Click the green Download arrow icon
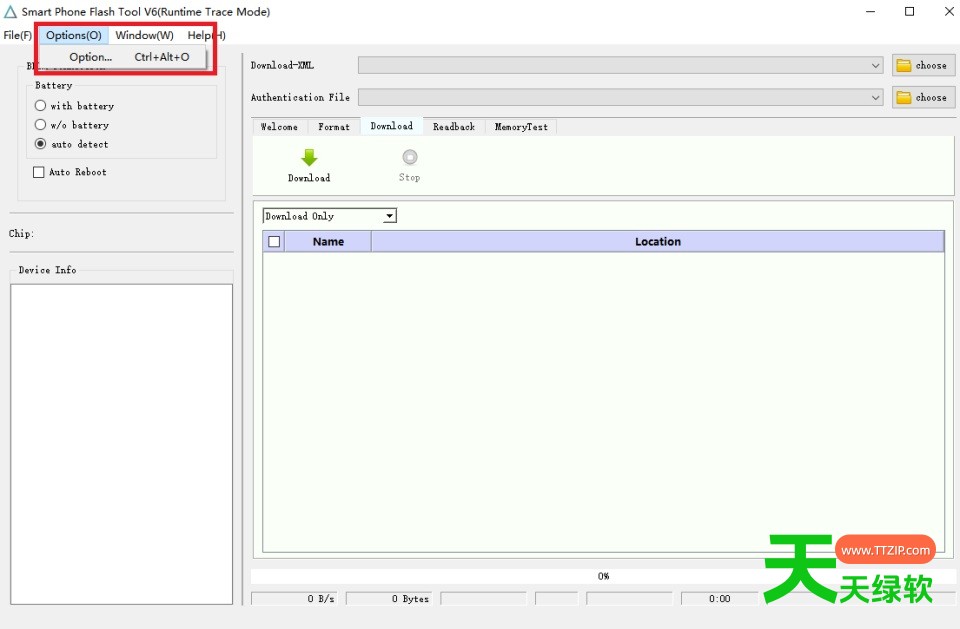The width and height of the screenshot is (960, 629). 309,157
